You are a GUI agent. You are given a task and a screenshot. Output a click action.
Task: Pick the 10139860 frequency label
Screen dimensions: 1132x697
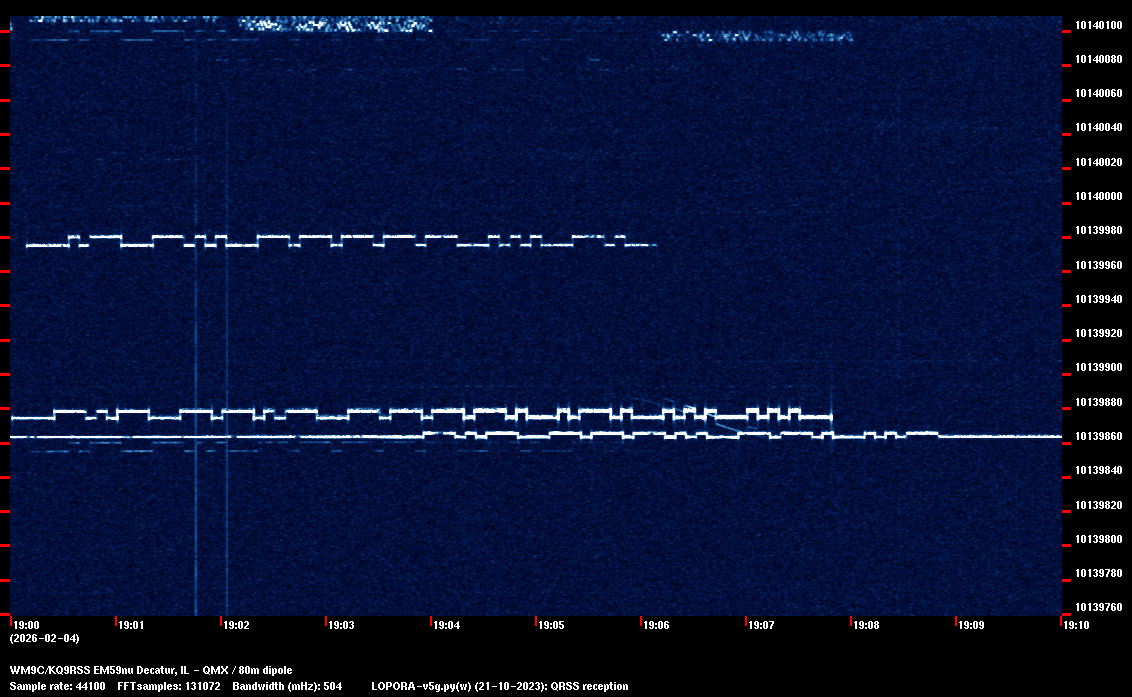tap(1098, 436)
